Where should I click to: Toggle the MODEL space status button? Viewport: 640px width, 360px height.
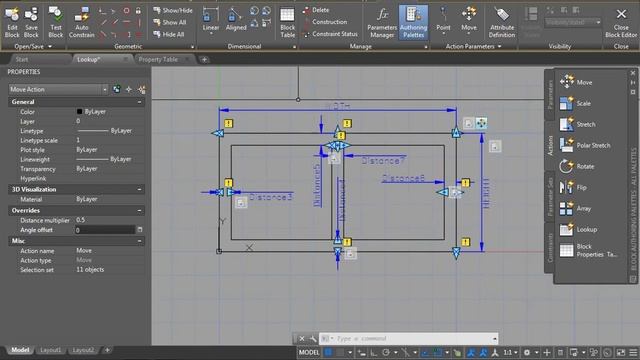click(x=309, y=352)
